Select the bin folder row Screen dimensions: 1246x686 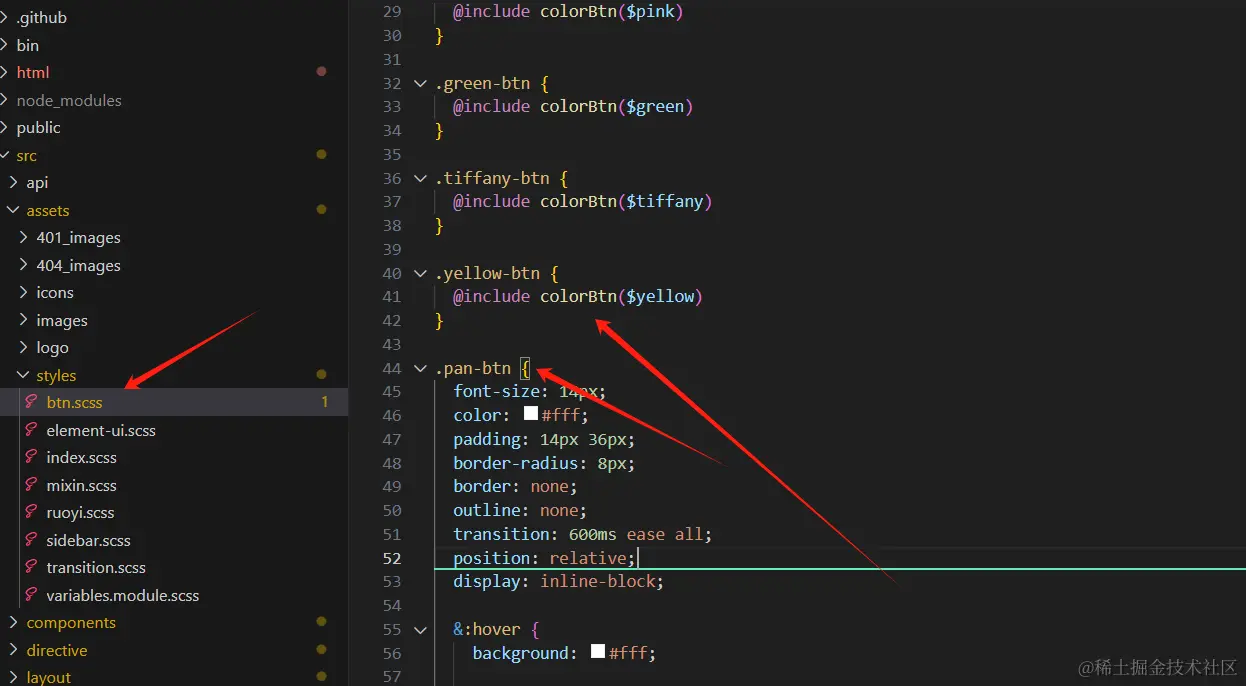coord(174,45)
